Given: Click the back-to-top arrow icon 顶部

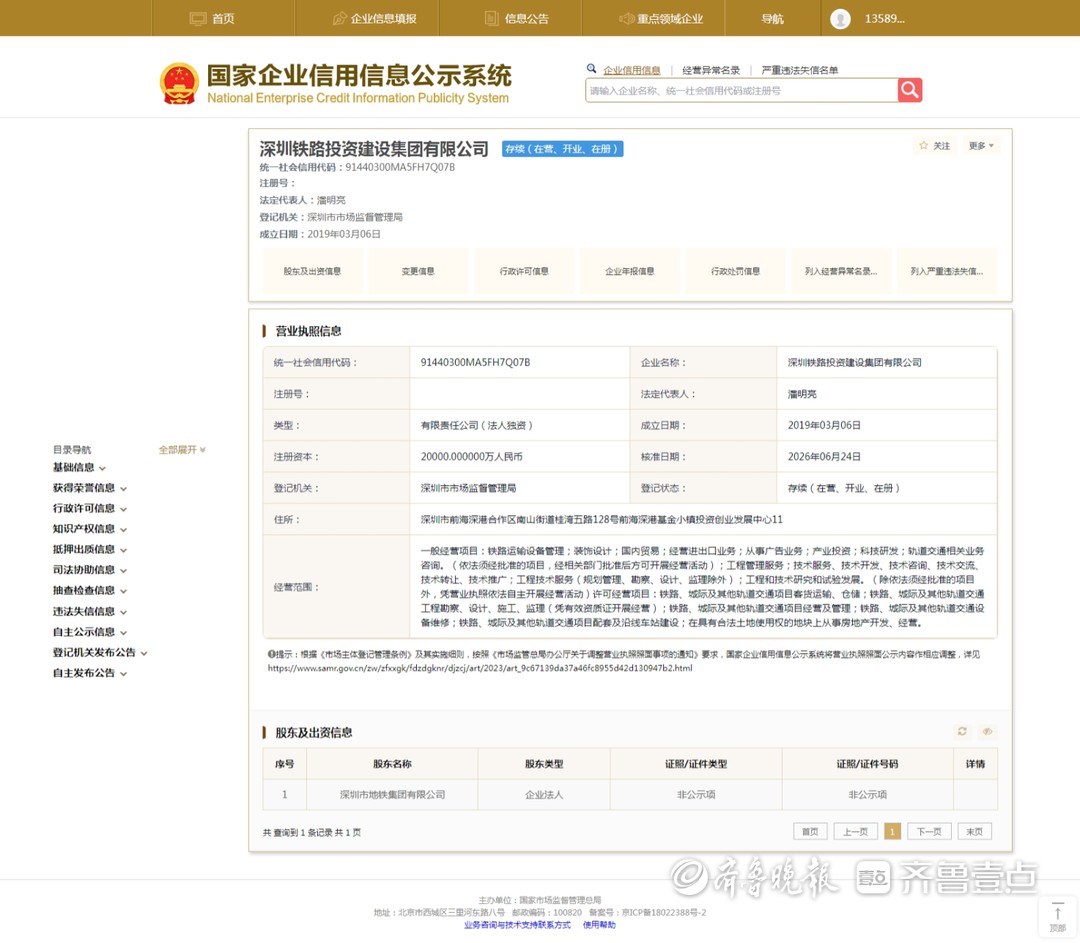Looking at the screenshot, I should point(1058,919).
